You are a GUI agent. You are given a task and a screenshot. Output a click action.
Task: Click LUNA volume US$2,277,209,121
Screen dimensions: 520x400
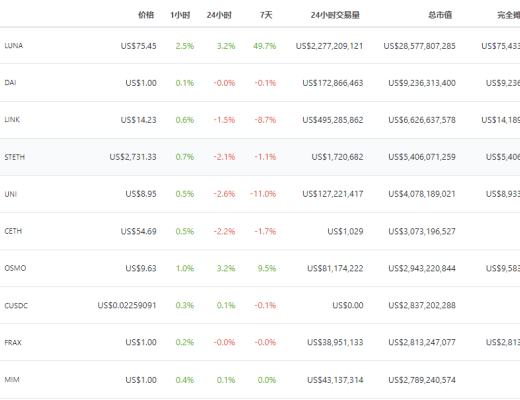329,46
